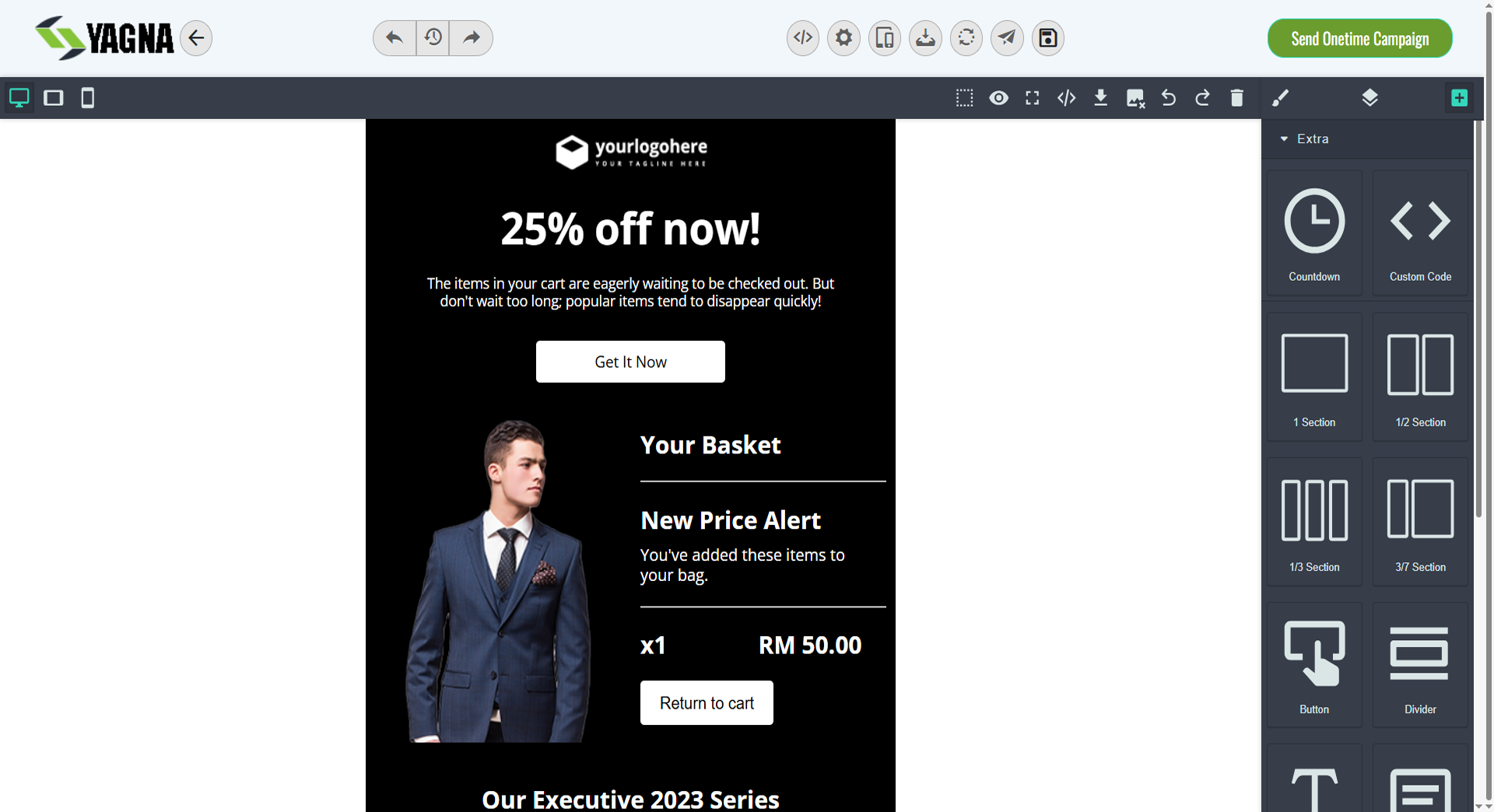Open code view in editor toolbar

[x=1067, y=98]
